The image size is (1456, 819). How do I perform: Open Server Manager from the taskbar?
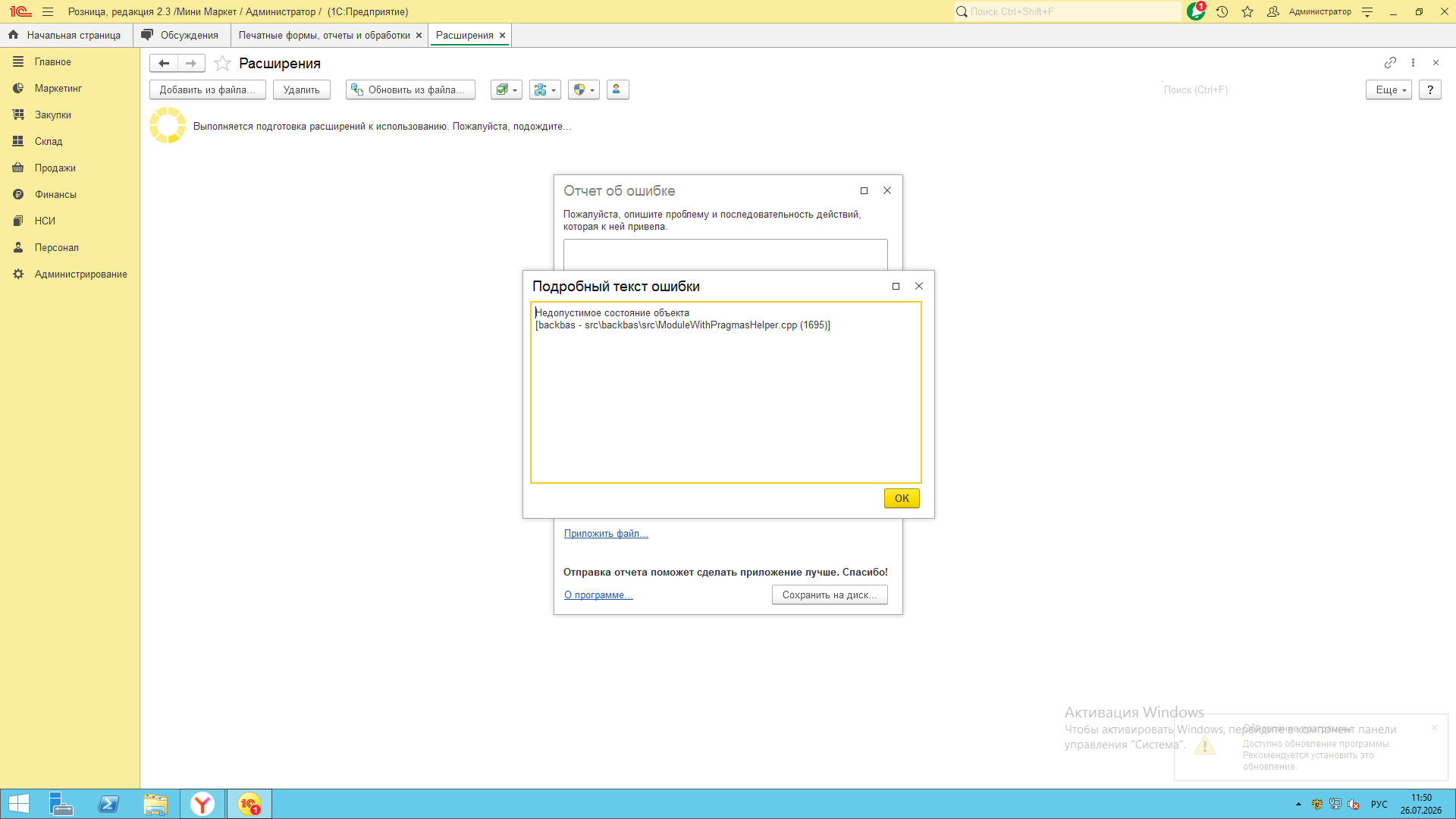[x=61, y=804]
